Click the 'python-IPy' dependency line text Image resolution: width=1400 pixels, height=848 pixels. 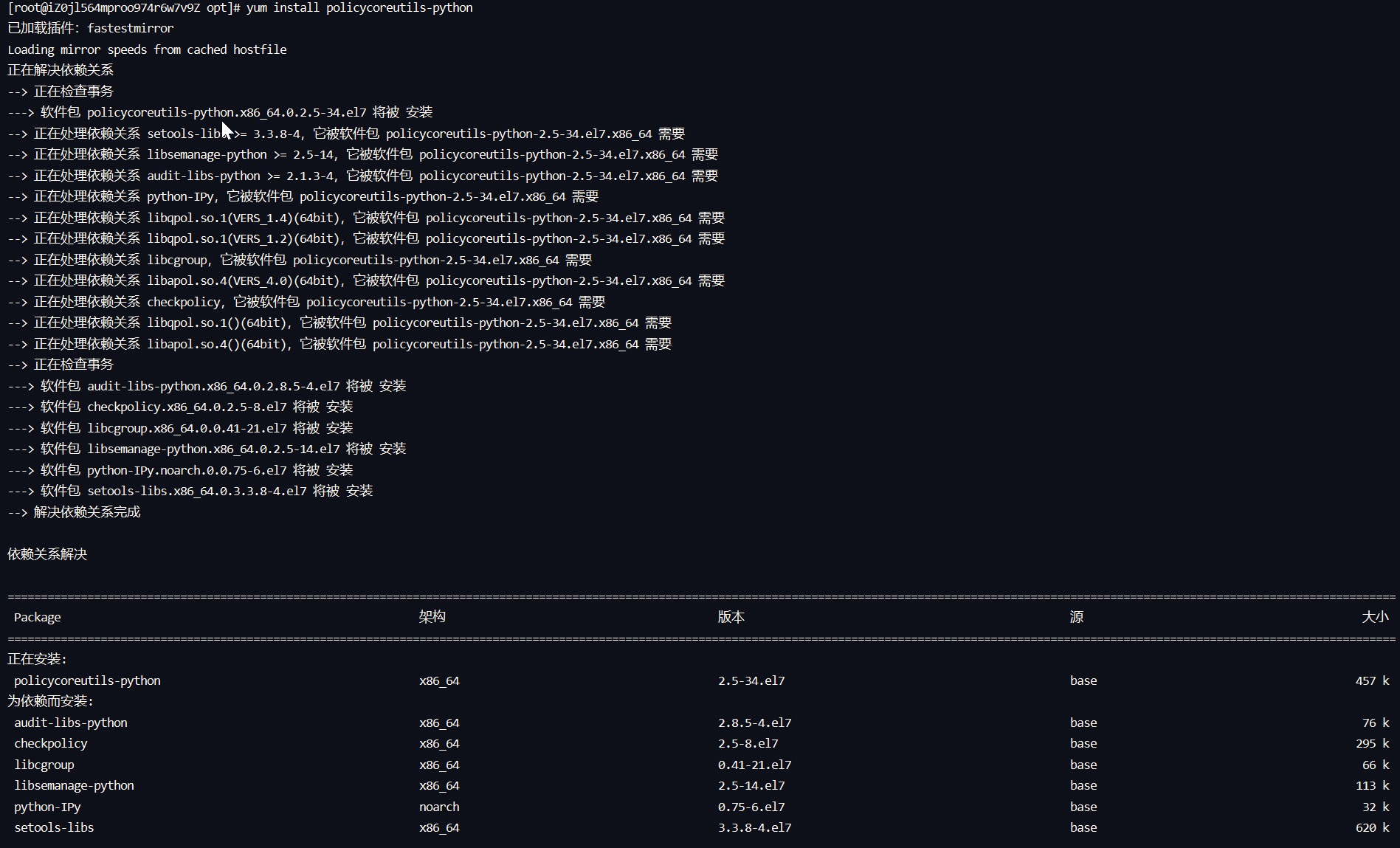181,196
